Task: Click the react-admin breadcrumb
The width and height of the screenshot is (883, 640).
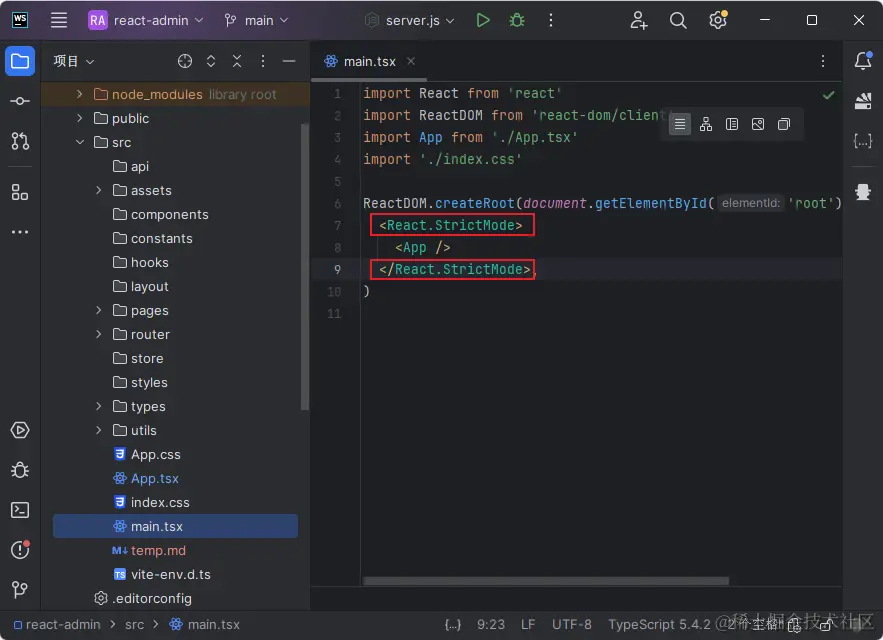Action: [57, 625]
